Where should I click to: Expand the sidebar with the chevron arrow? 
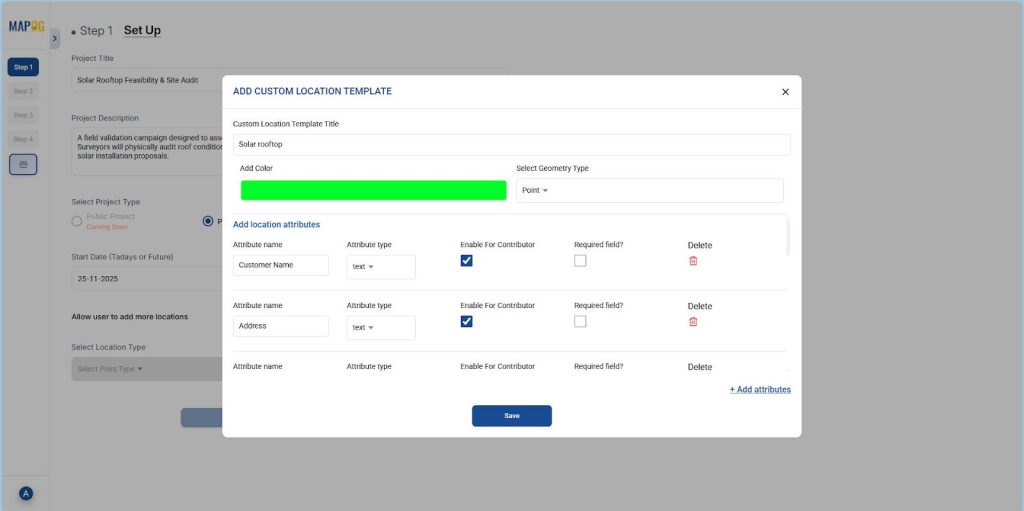[55, 39]
